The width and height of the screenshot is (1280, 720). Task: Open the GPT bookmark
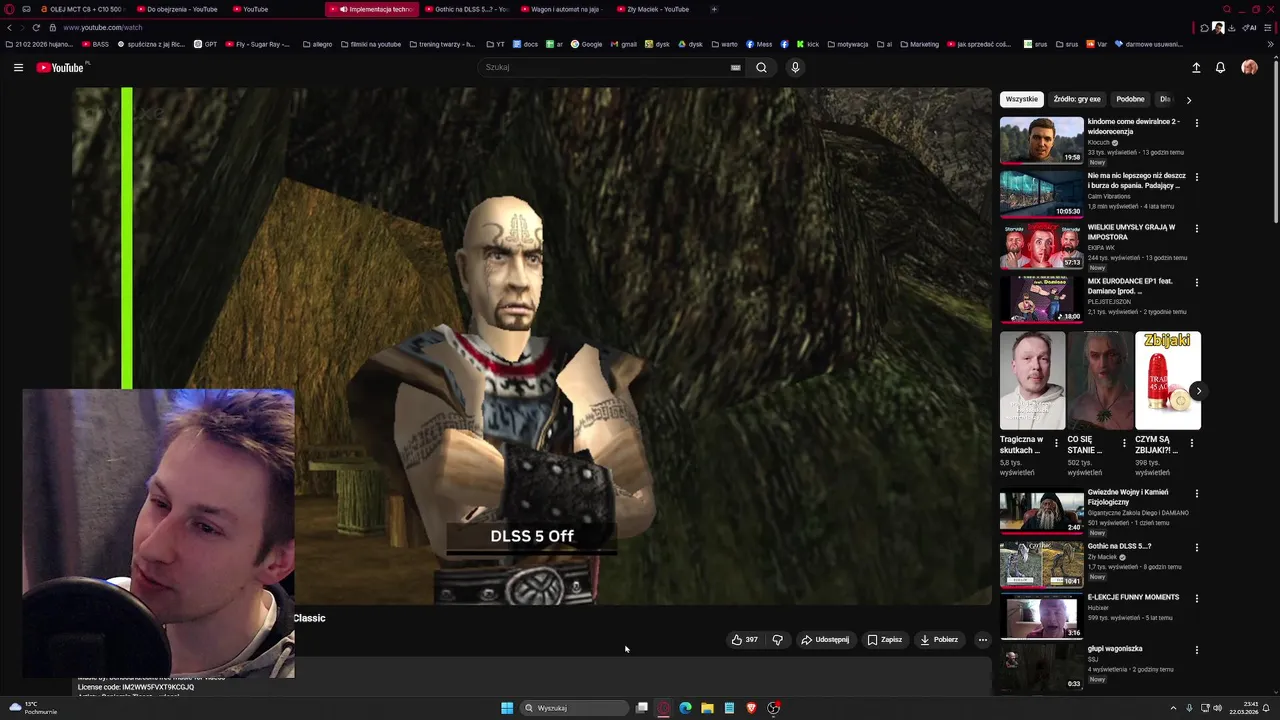tap(205, 44)
